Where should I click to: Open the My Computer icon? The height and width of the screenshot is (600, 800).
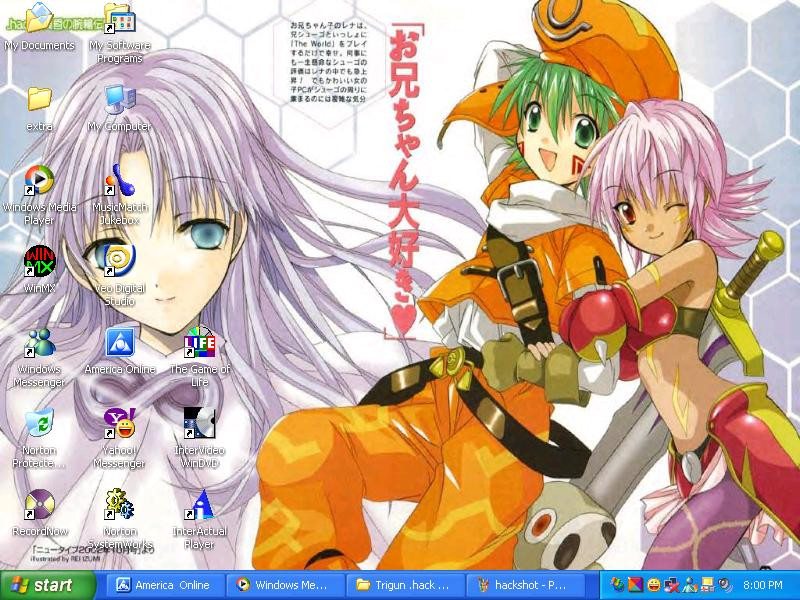coord(119,108)
